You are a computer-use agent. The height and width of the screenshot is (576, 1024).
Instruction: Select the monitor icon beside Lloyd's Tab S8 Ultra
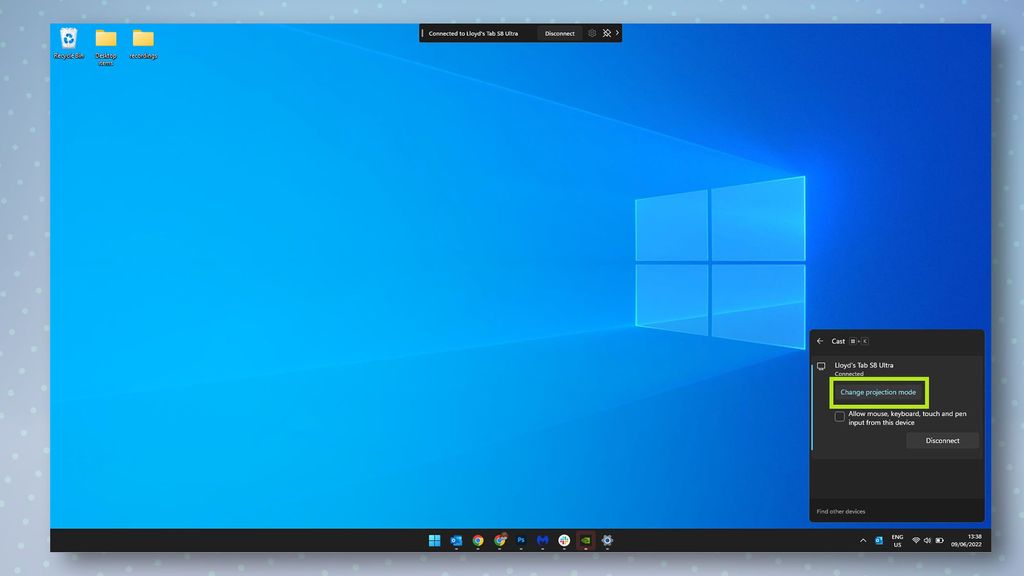(821, 365)
